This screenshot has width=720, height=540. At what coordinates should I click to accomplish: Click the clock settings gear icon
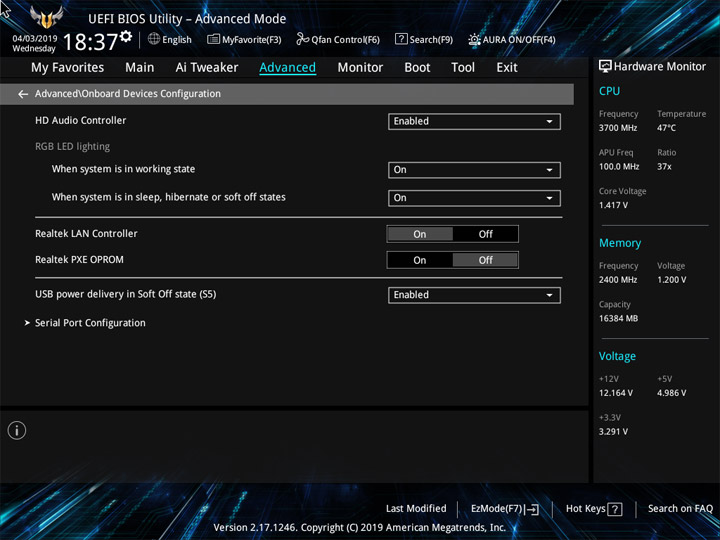pyautogui.click(x=126, y=36)
